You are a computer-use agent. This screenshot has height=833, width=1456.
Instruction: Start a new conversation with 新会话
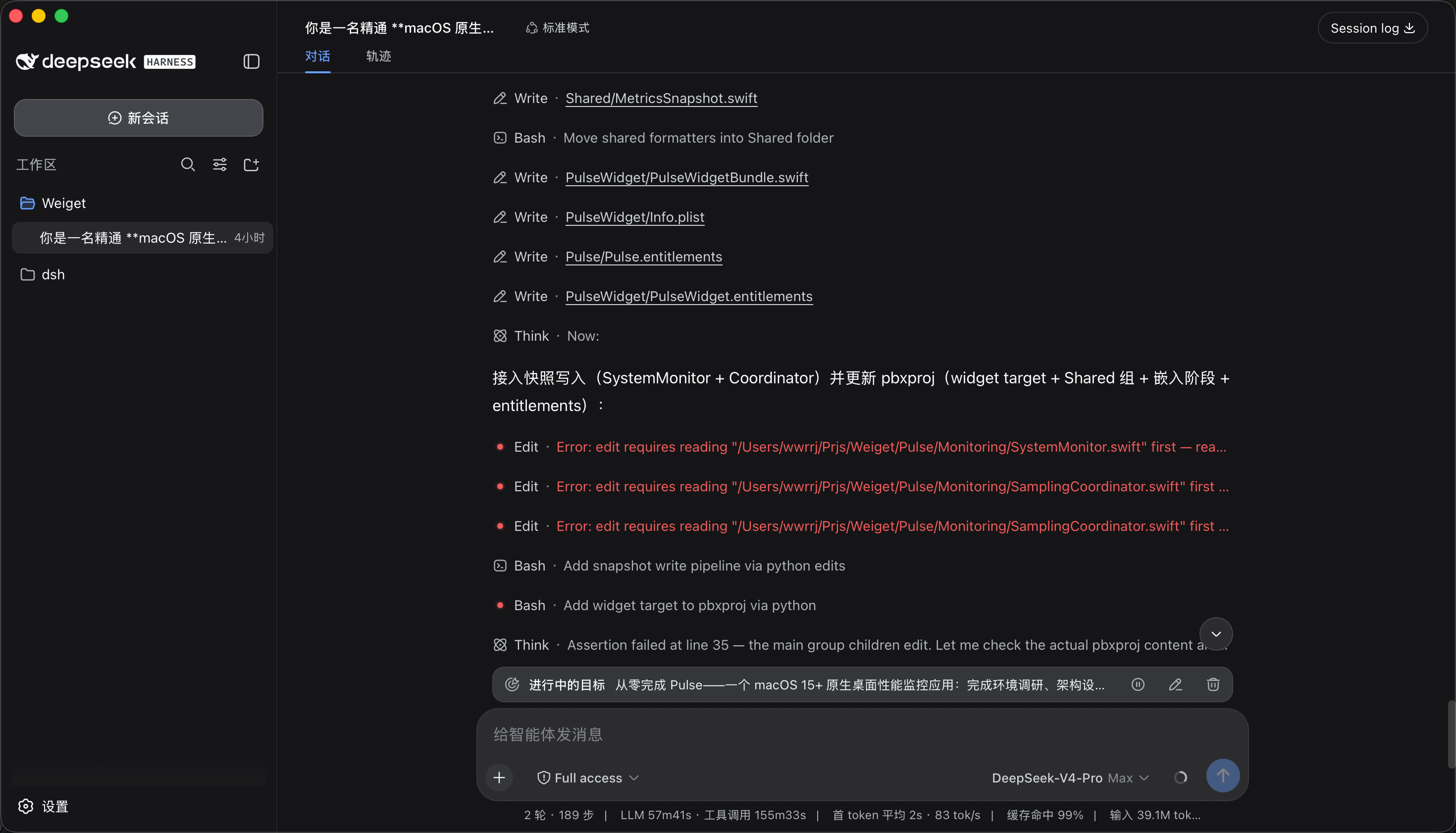(x=139, y=118)
